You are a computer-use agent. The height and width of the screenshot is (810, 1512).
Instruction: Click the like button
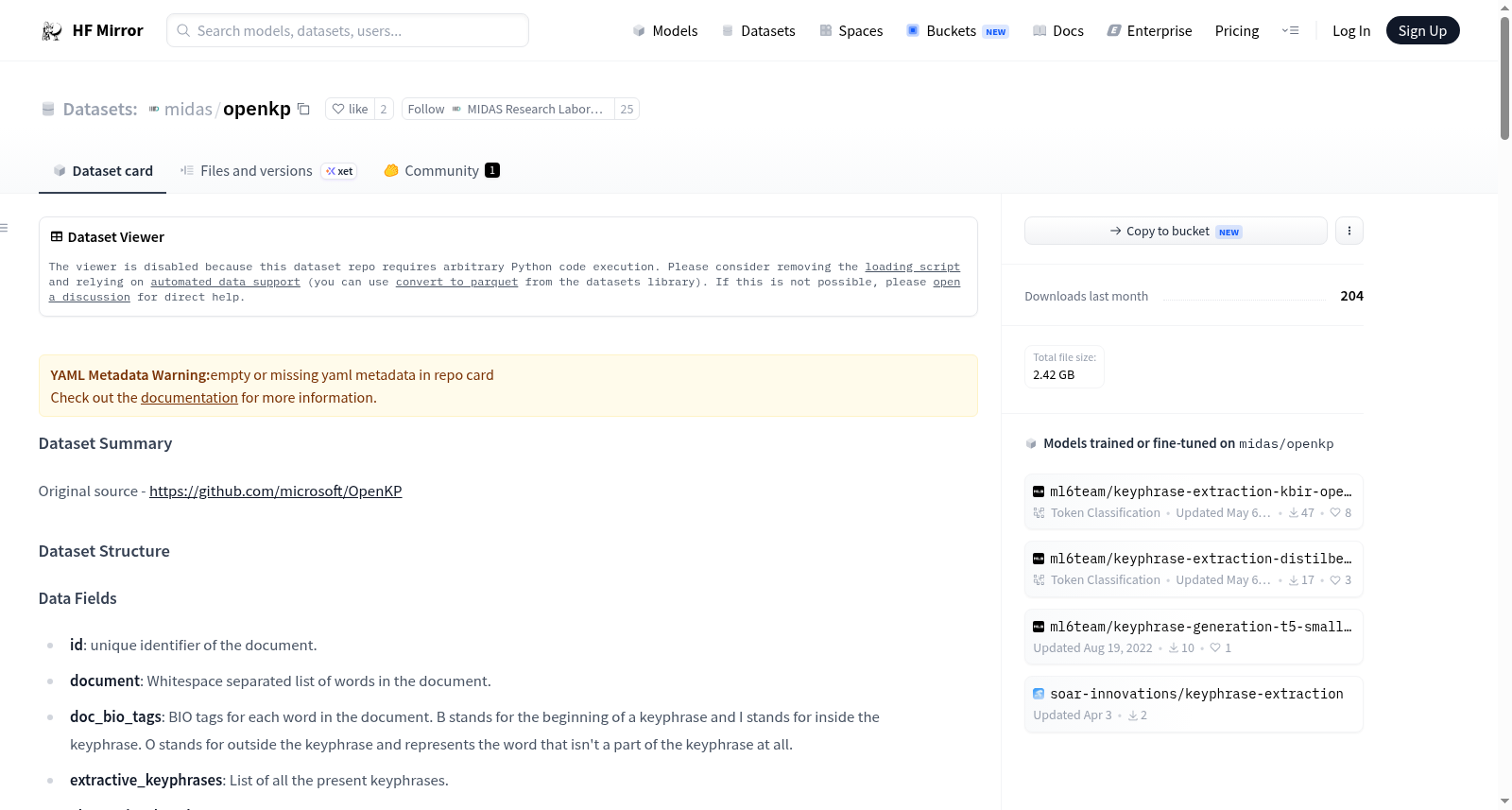pos(350,109)
